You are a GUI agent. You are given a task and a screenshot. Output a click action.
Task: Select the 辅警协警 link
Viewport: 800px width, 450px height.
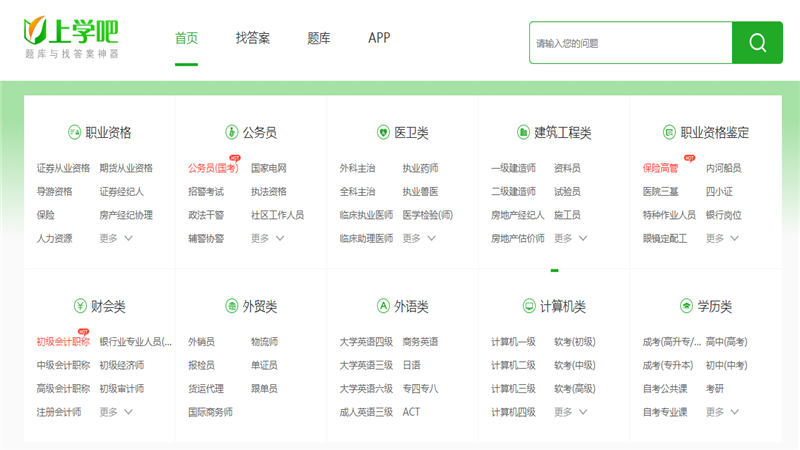(x=206, y=238)
